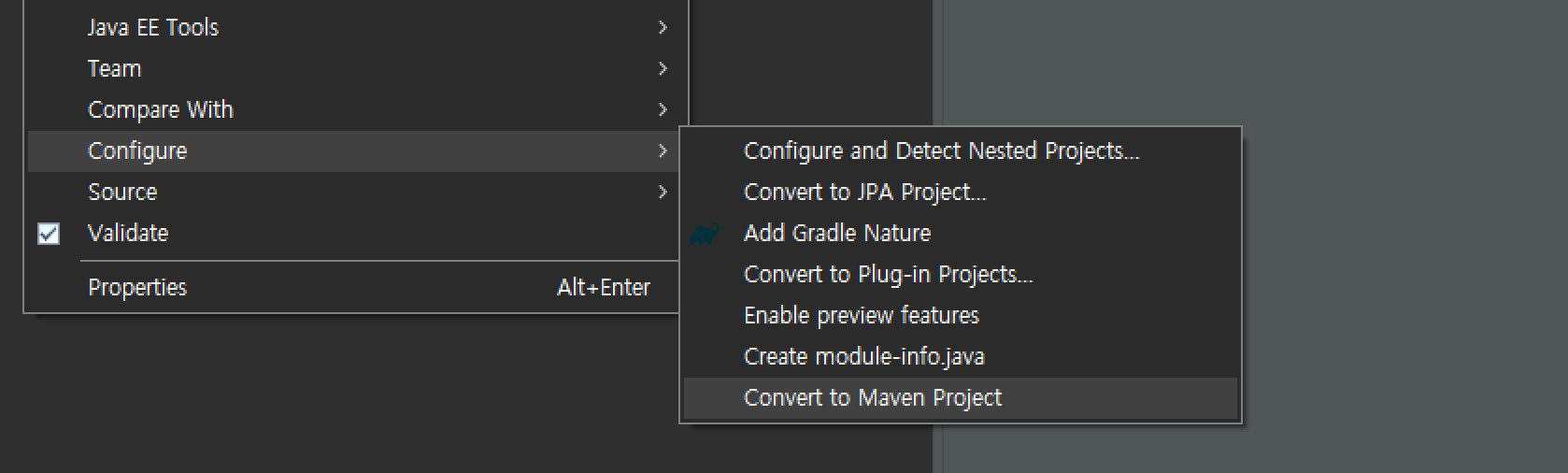Viewport: 1568px width, 473px height.
Task: Click Enable preview features
Action: [x=961, y=316]
